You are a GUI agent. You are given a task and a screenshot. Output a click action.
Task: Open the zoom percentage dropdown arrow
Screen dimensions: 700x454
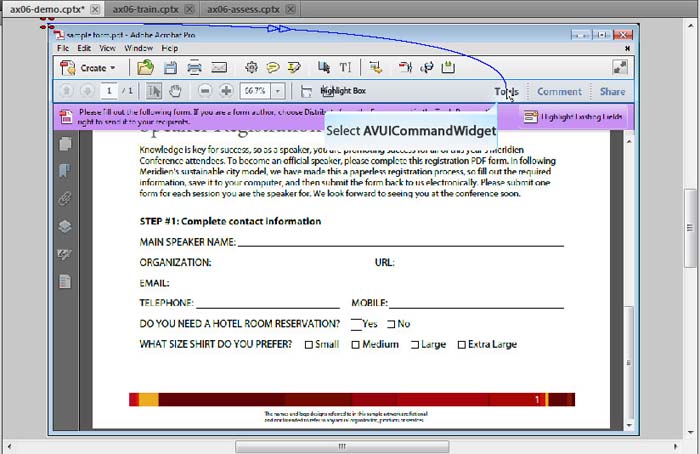click(279, 92)
